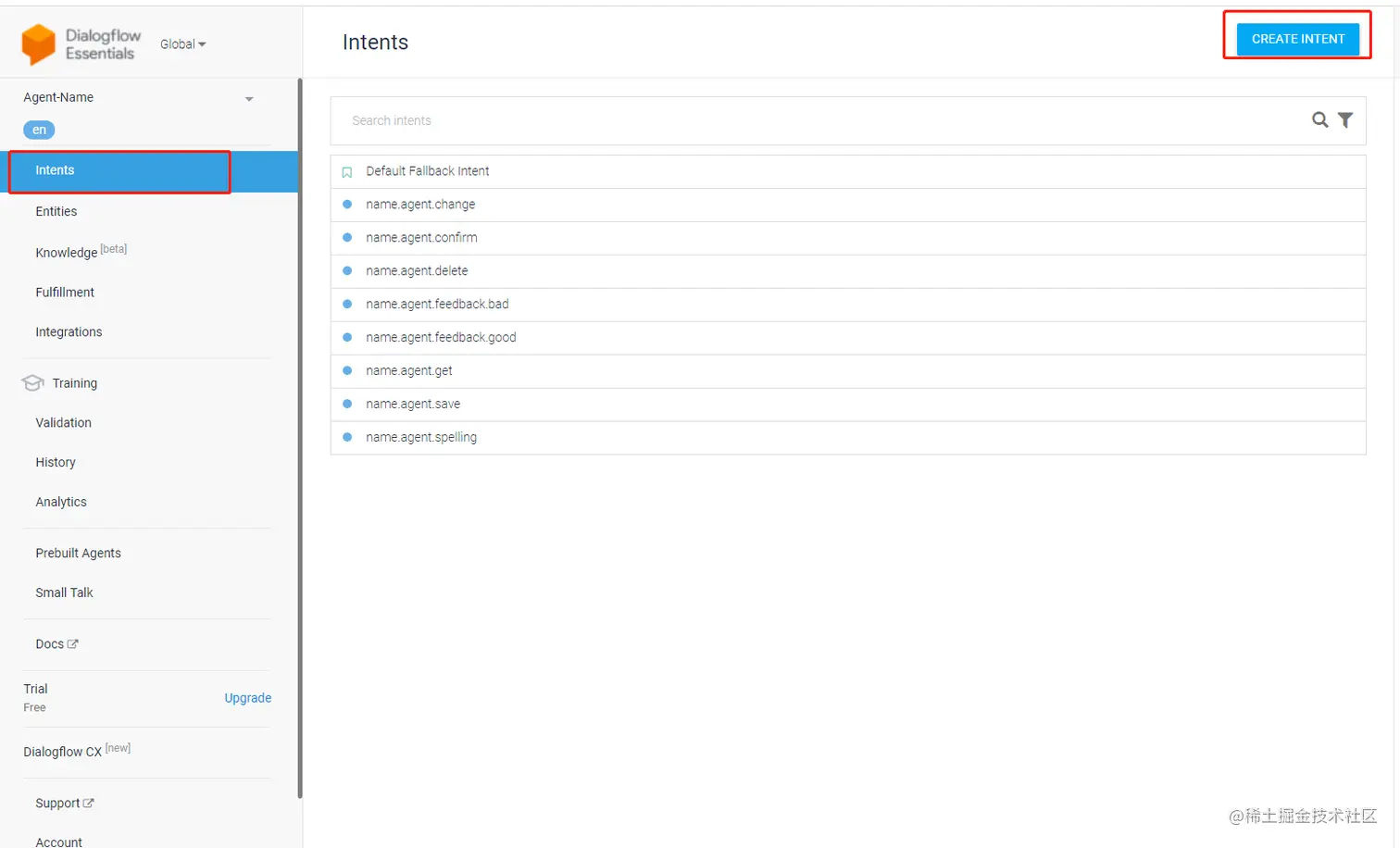Click the blue dot beside name.agent.get
1400x848 pixels.
[x=347, y=370]
